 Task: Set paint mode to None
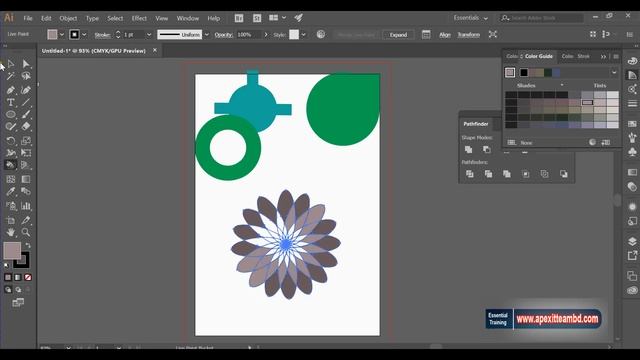(28, 278)
